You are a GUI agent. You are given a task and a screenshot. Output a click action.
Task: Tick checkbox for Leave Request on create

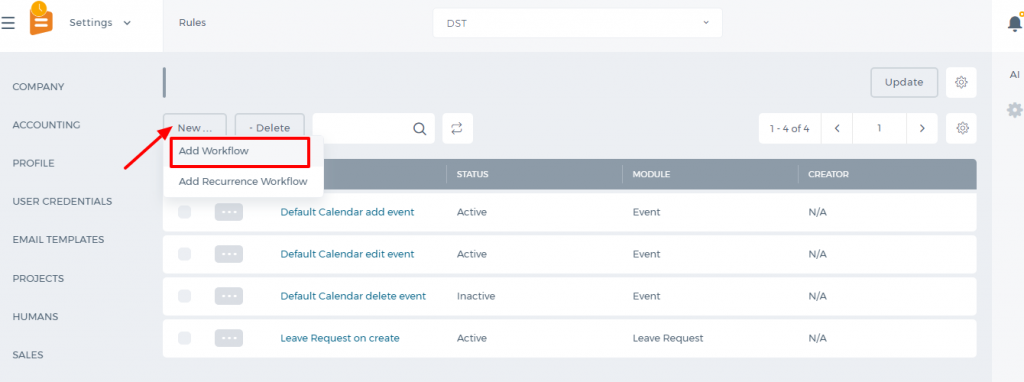click(x=185, y=338)
